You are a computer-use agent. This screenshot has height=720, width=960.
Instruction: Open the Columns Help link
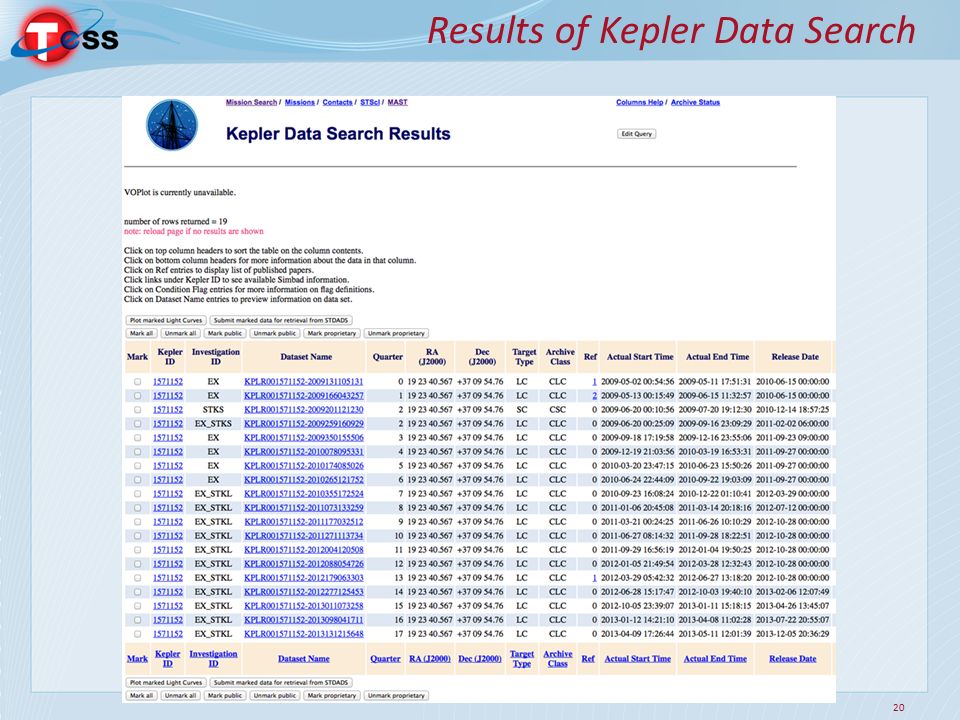pos(639,102)
